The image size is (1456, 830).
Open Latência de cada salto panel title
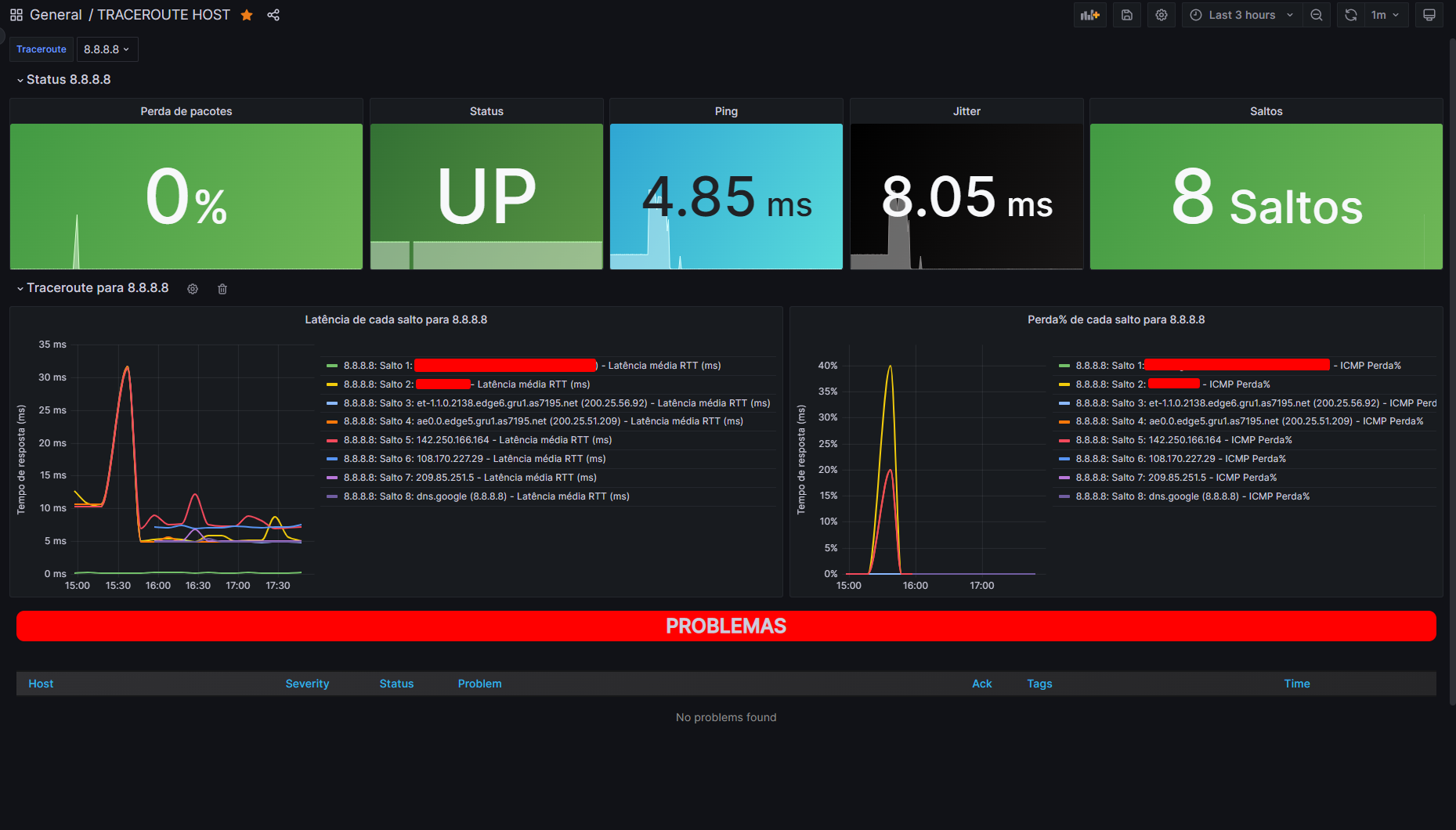click(x=396, y=319)
